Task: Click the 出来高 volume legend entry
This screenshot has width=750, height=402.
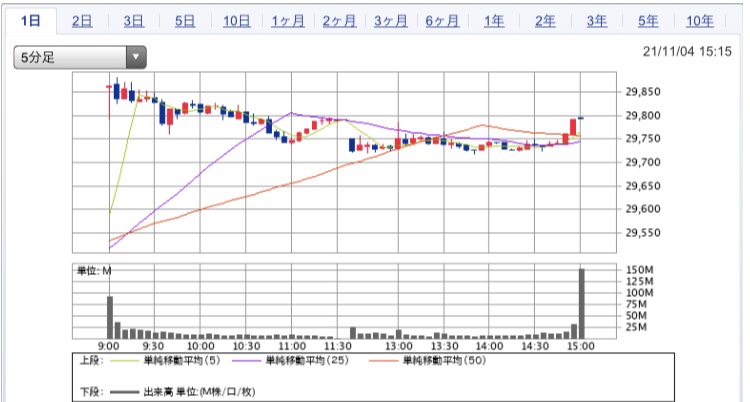Action: (199, 392)
